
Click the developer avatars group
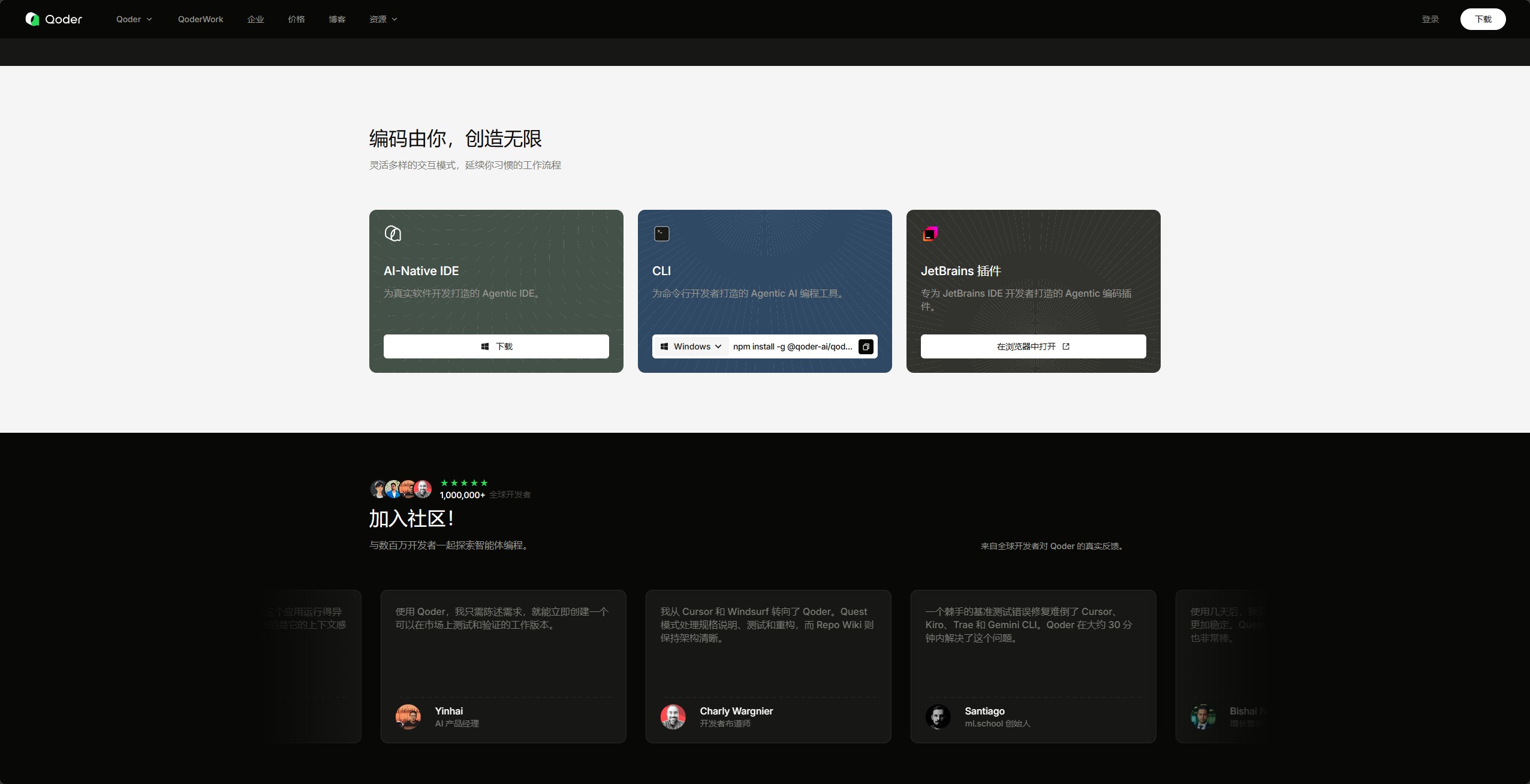[x=401, y=489]
